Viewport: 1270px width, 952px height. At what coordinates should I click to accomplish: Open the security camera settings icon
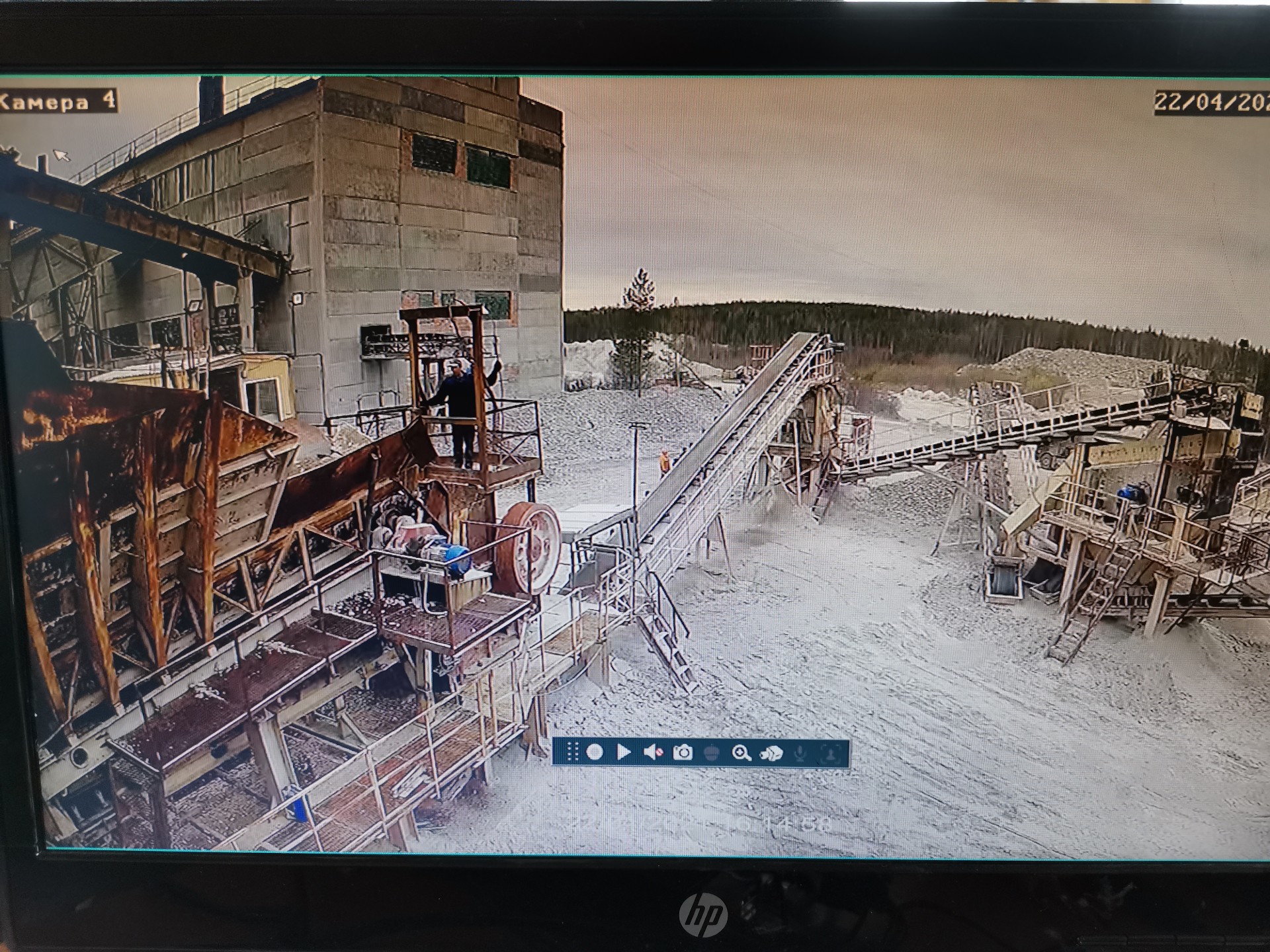tap(771, 752)
